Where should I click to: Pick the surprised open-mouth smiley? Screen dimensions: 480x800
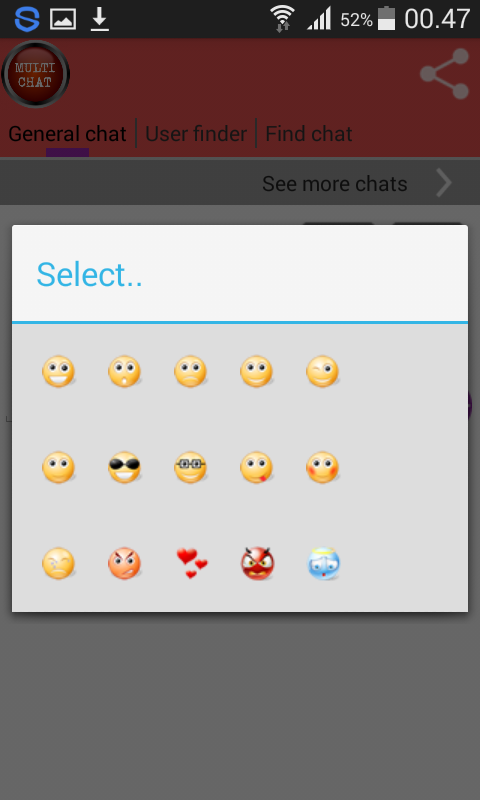124,371
